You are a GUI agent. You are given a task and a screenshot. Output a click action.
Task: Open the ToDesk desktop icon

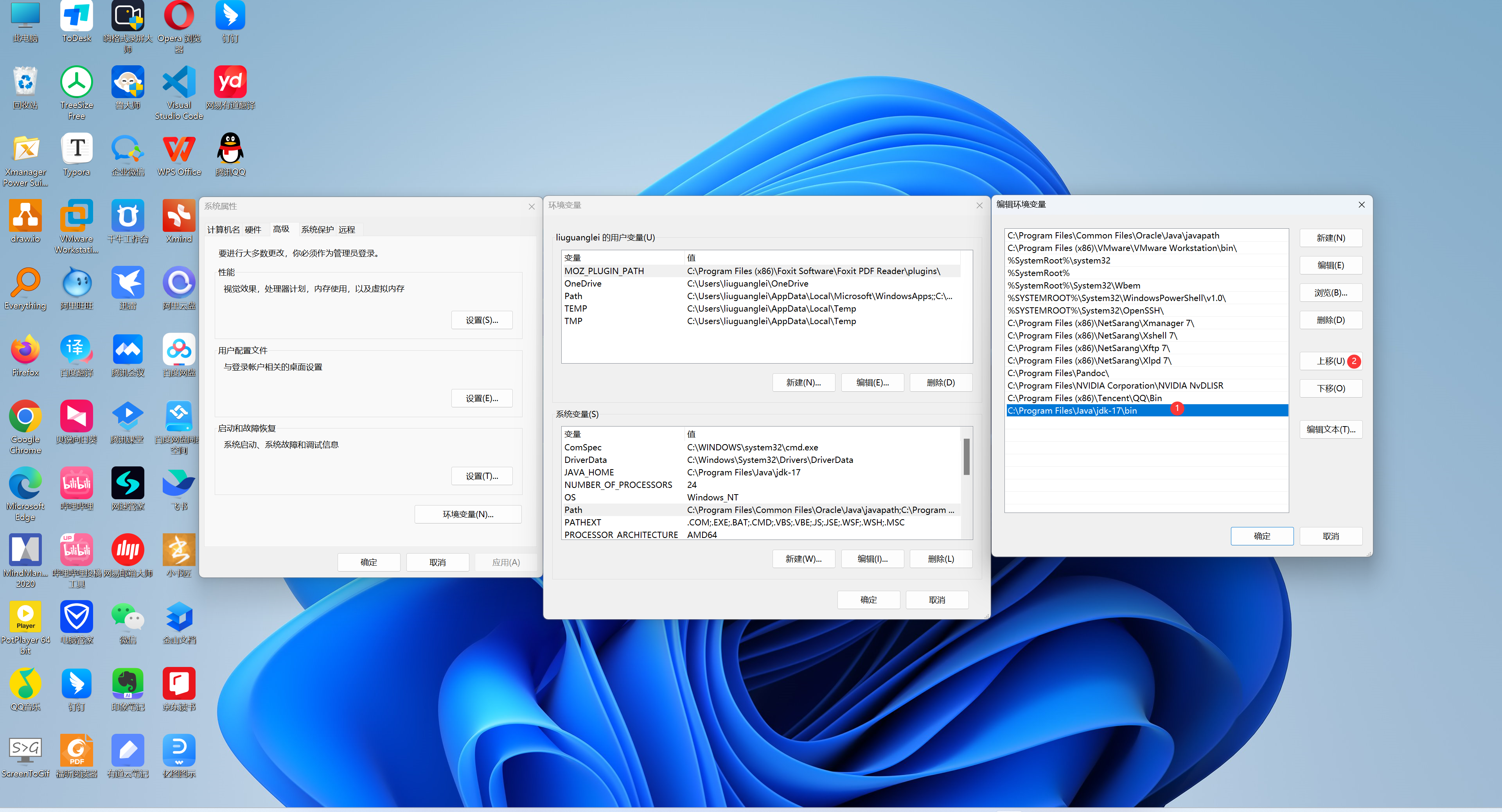(76, 22)
